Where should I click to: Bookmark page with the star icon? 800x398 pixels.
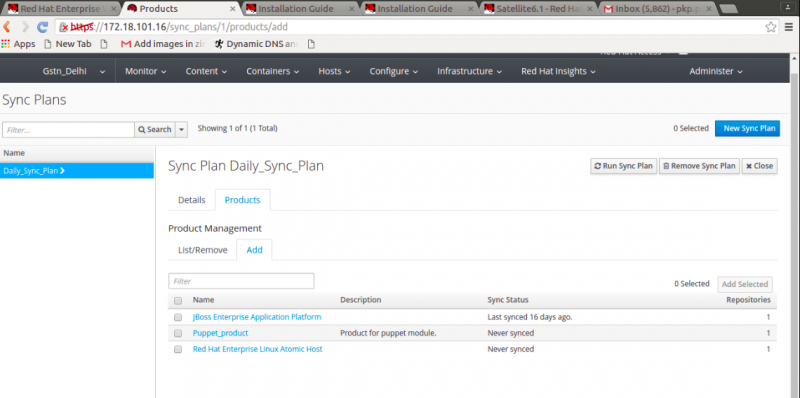pyautogui.click(x=770, y=28)
